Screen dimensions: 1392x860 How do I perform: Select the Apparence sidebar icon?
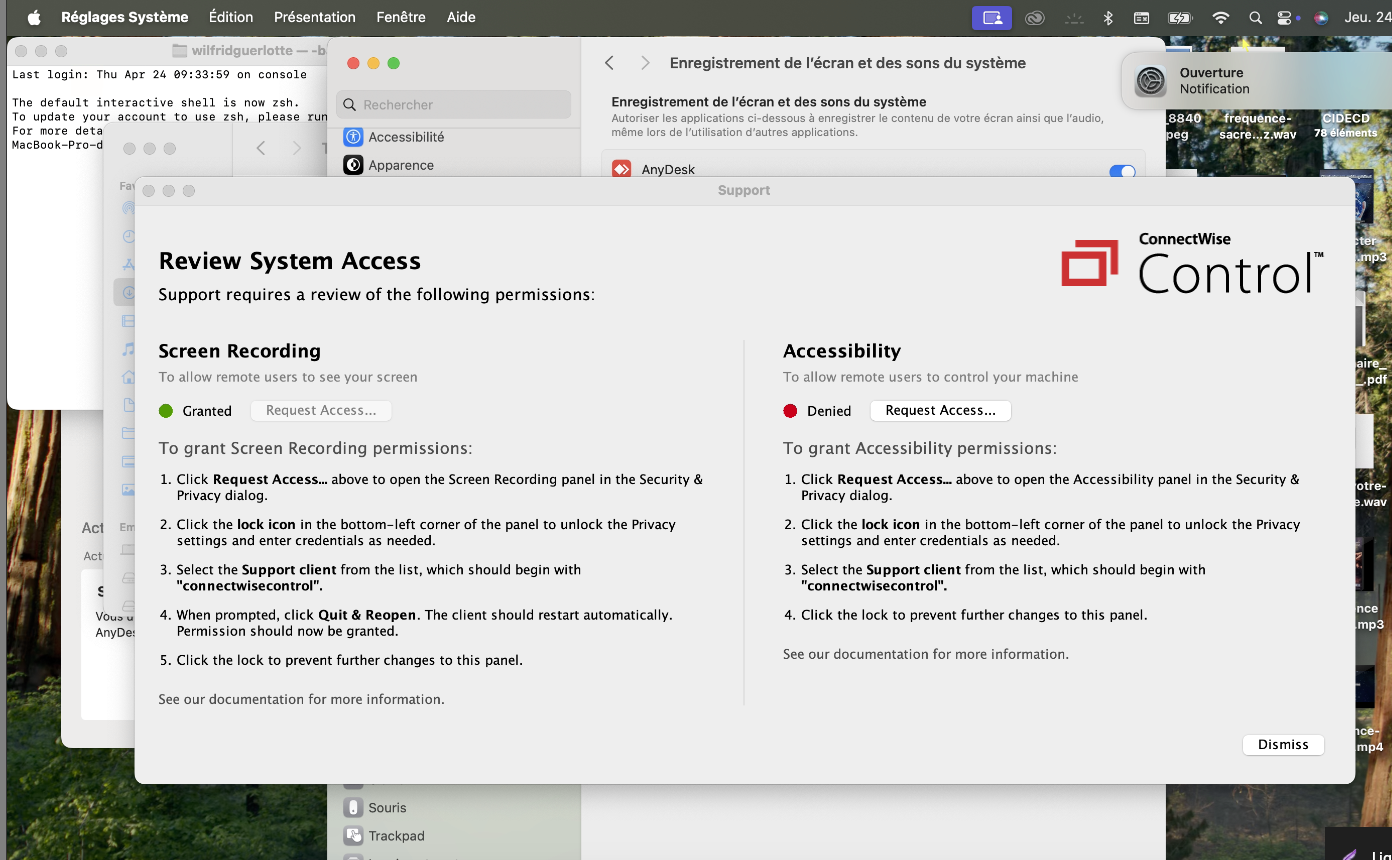coord(353,165)
